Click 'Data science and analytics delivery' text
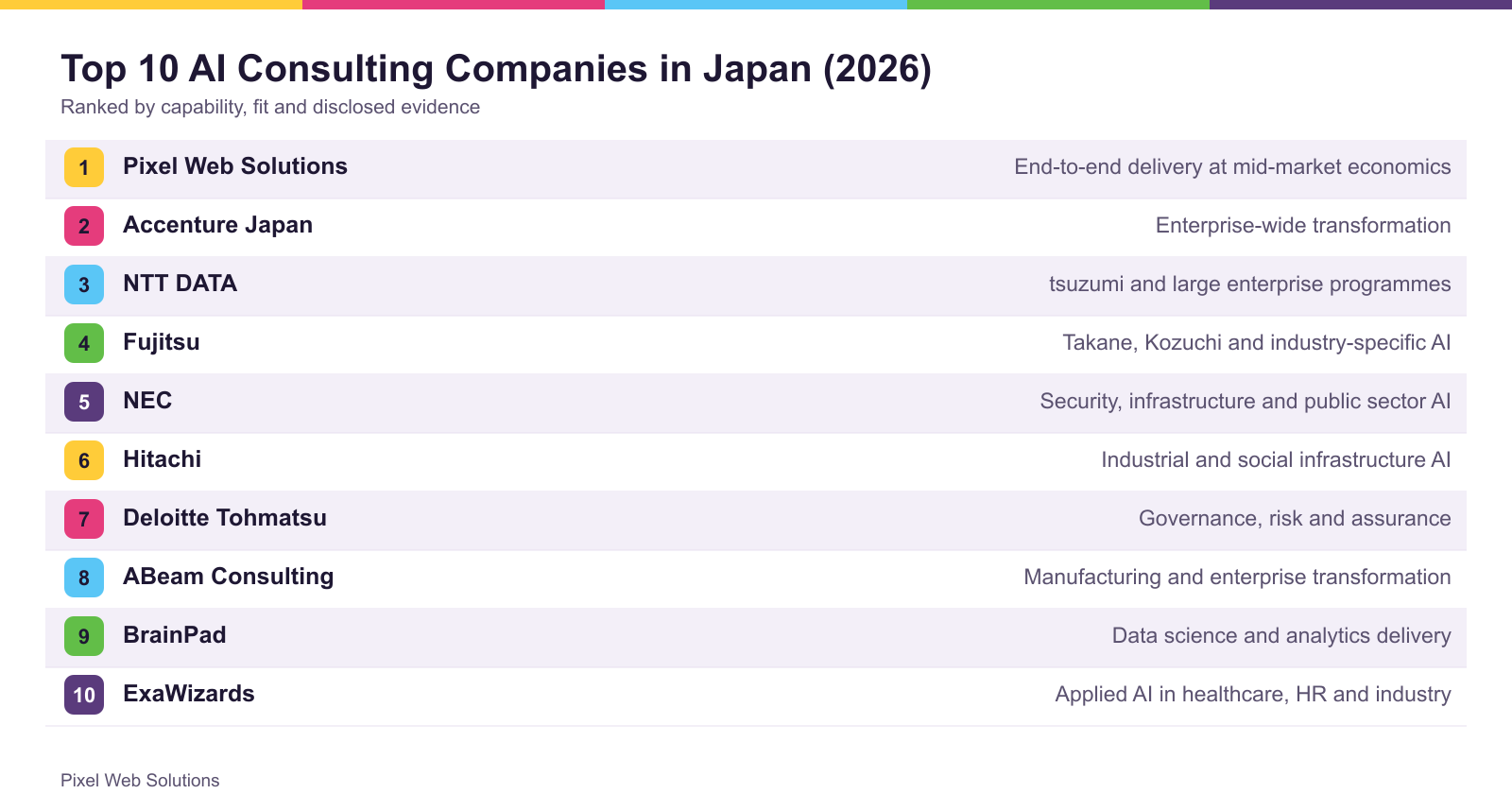 click(1281, 636)
